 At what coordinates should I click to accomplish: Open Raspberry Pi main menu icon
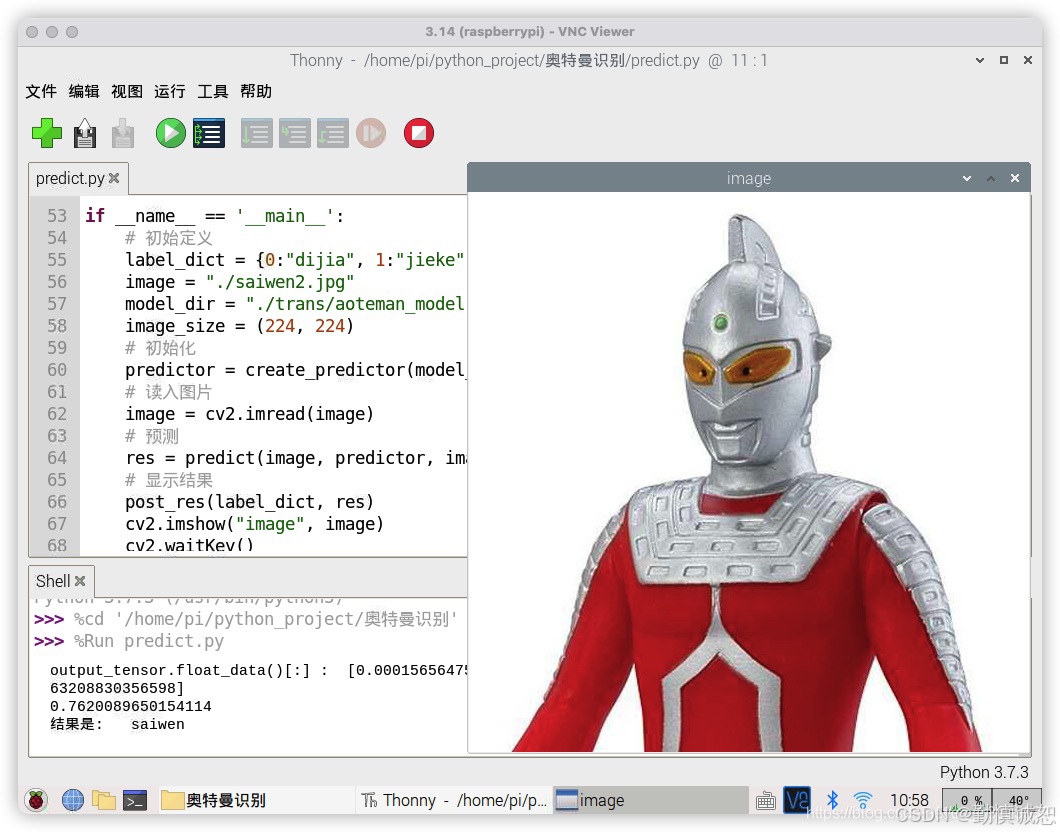(x=37, y=800)
